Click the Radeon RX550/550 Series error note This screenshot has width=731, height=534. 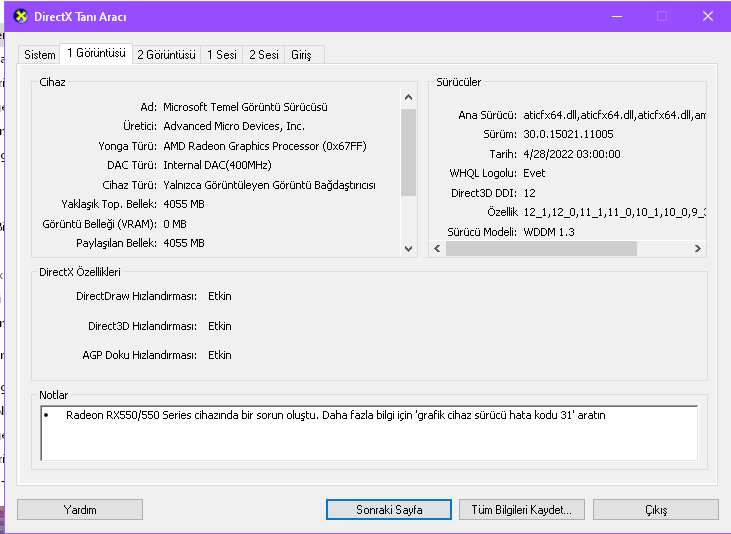(x=336, y=415)
